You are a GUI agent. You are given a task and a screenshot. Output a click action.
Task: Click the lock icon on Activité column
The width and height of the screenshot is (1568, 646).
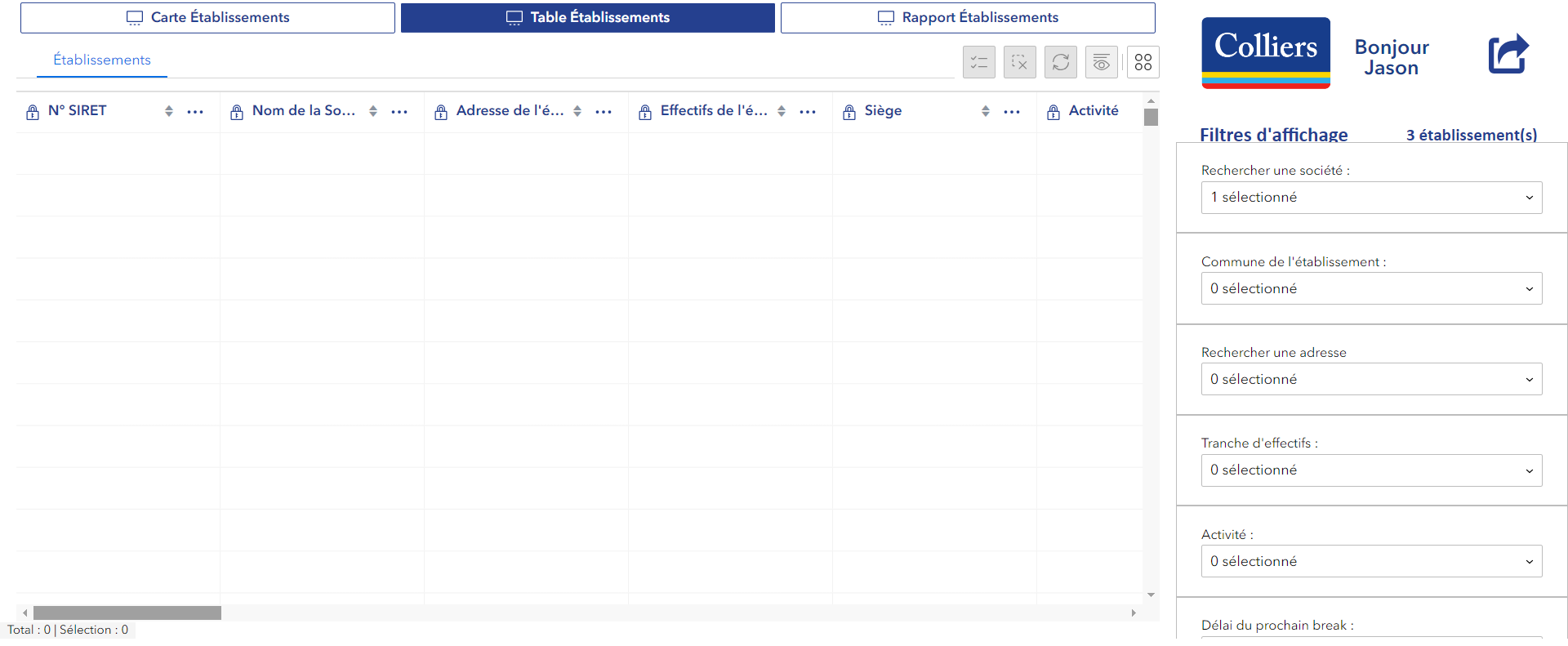click(1053, 112)
